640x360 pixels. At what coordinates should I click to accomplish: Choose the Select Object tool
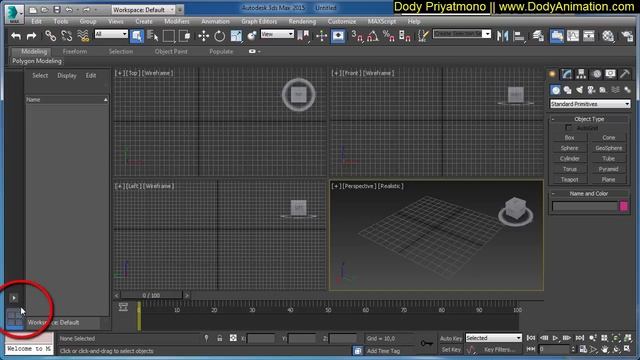[137, 36]
